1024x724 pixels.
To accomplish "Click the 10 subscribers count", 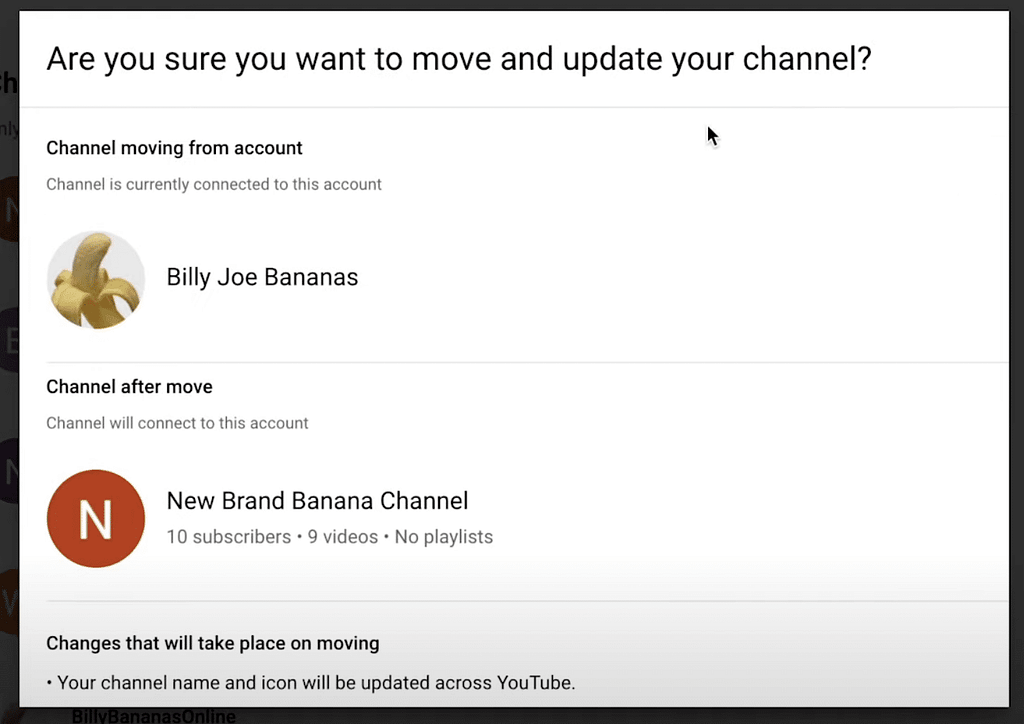I will (x=229, y=537).
